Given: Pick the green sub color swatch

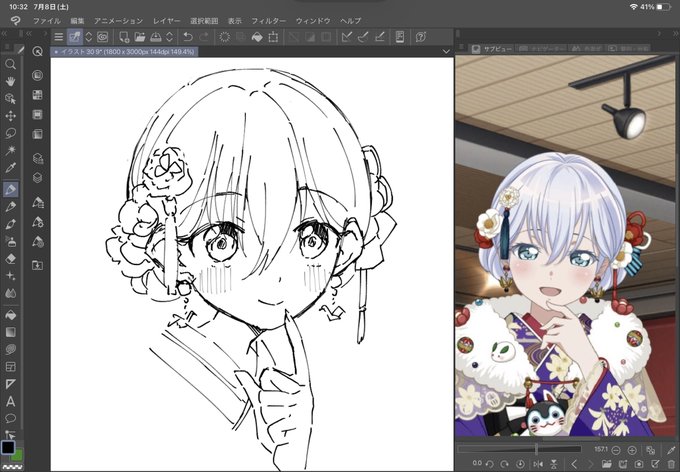Looking at the screenshot, I should click(x=19, y=456).
